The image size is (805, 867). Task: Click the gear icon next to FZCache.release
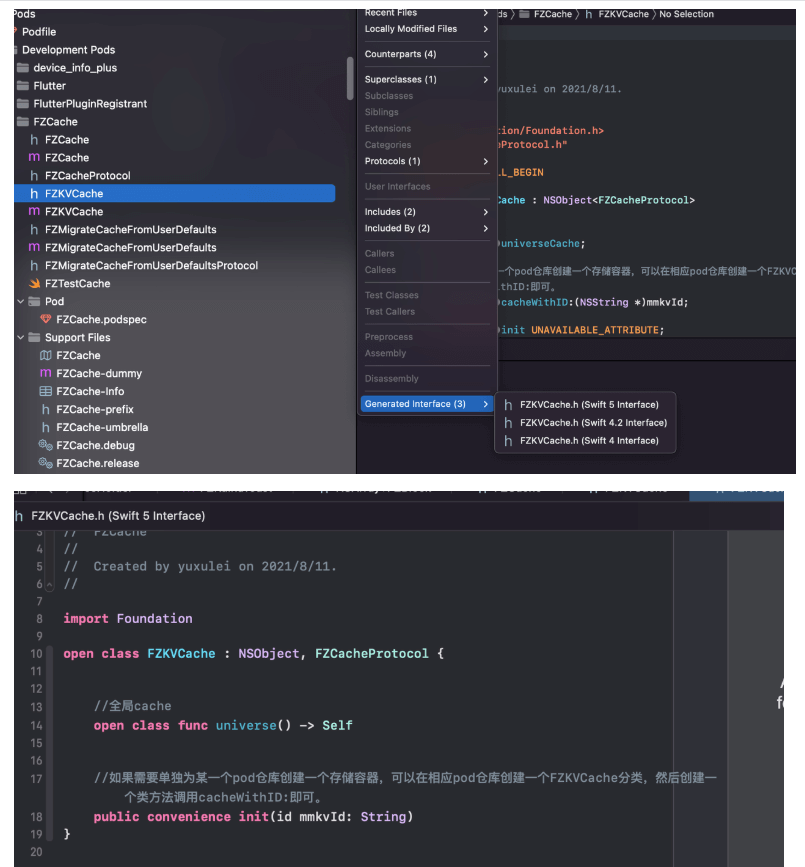pyautogui.click(x=45, y=464)
